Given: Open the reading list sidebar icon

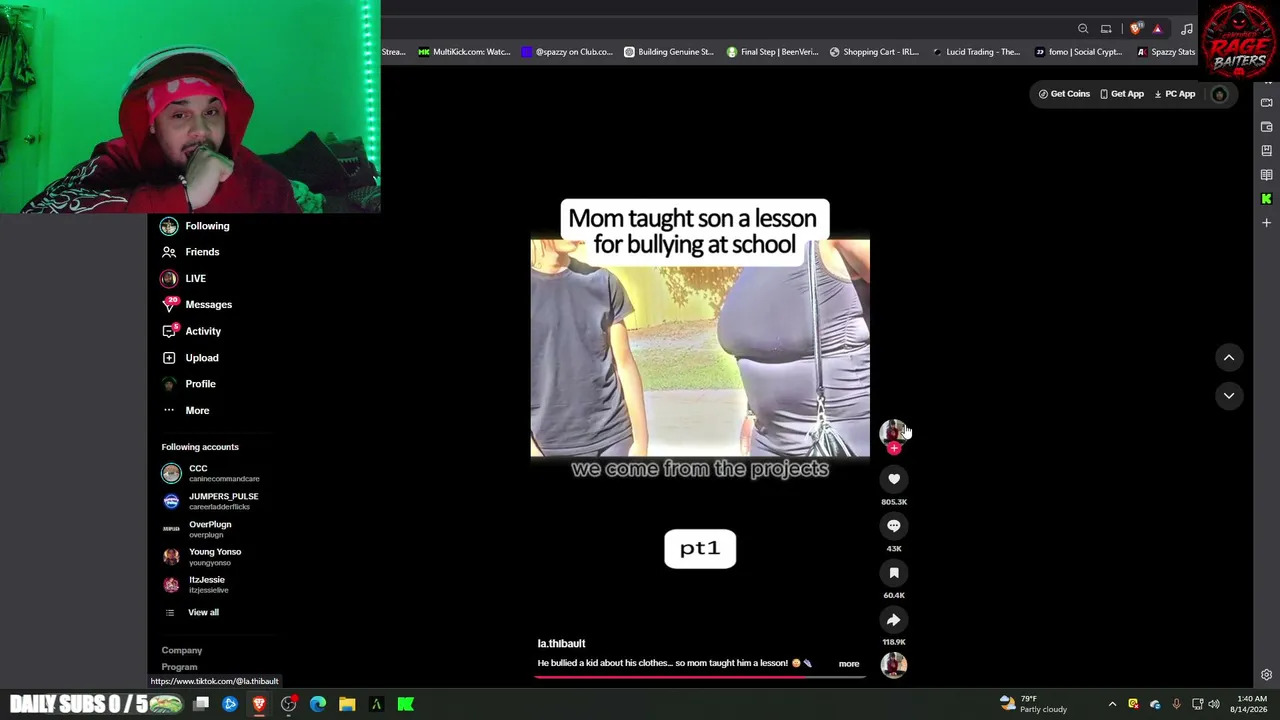Looking at the screenshot, I should click(x=1266, y=175).
